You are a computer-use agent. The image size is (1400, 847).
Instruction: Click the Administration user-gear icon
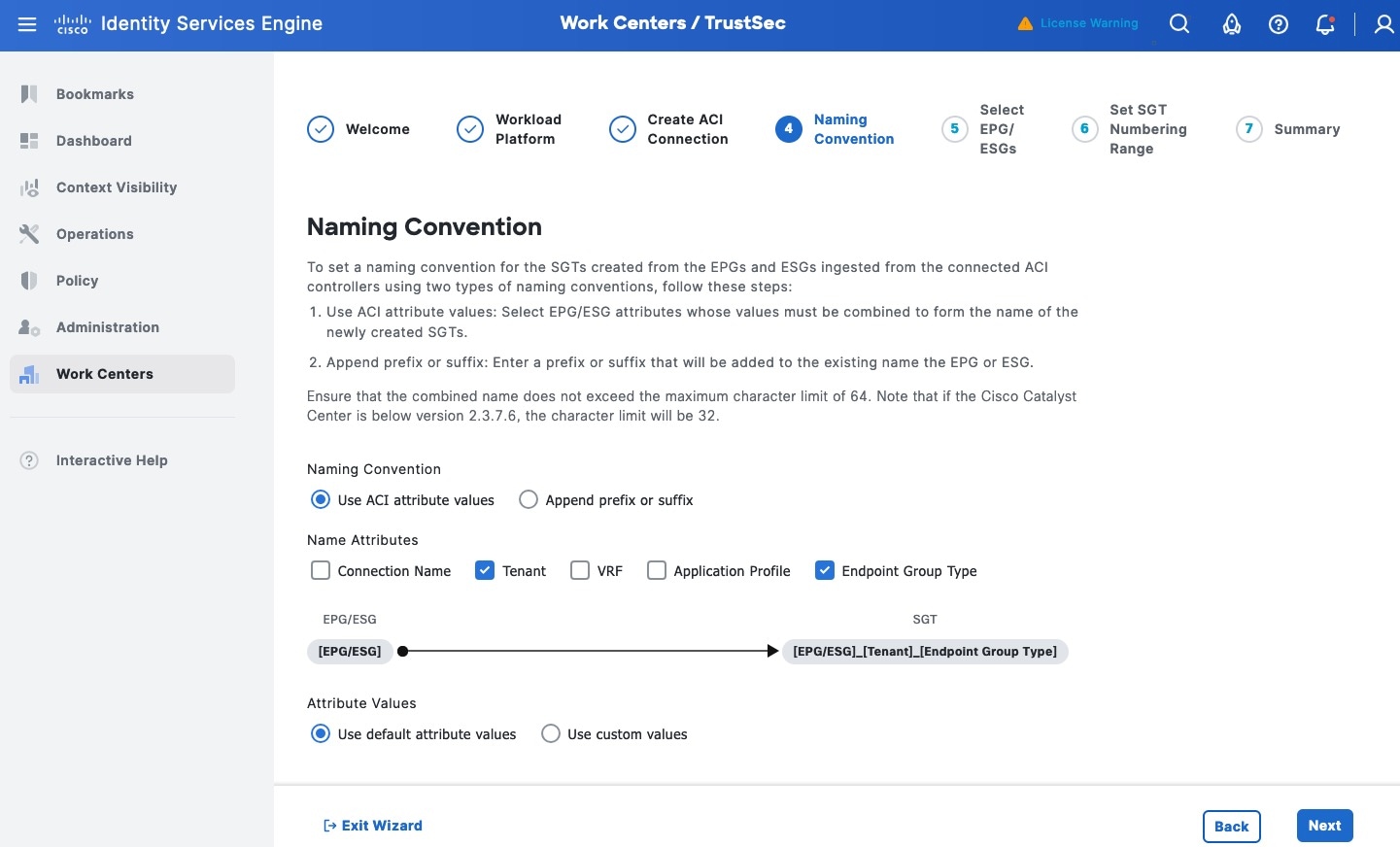coord(29,327)
